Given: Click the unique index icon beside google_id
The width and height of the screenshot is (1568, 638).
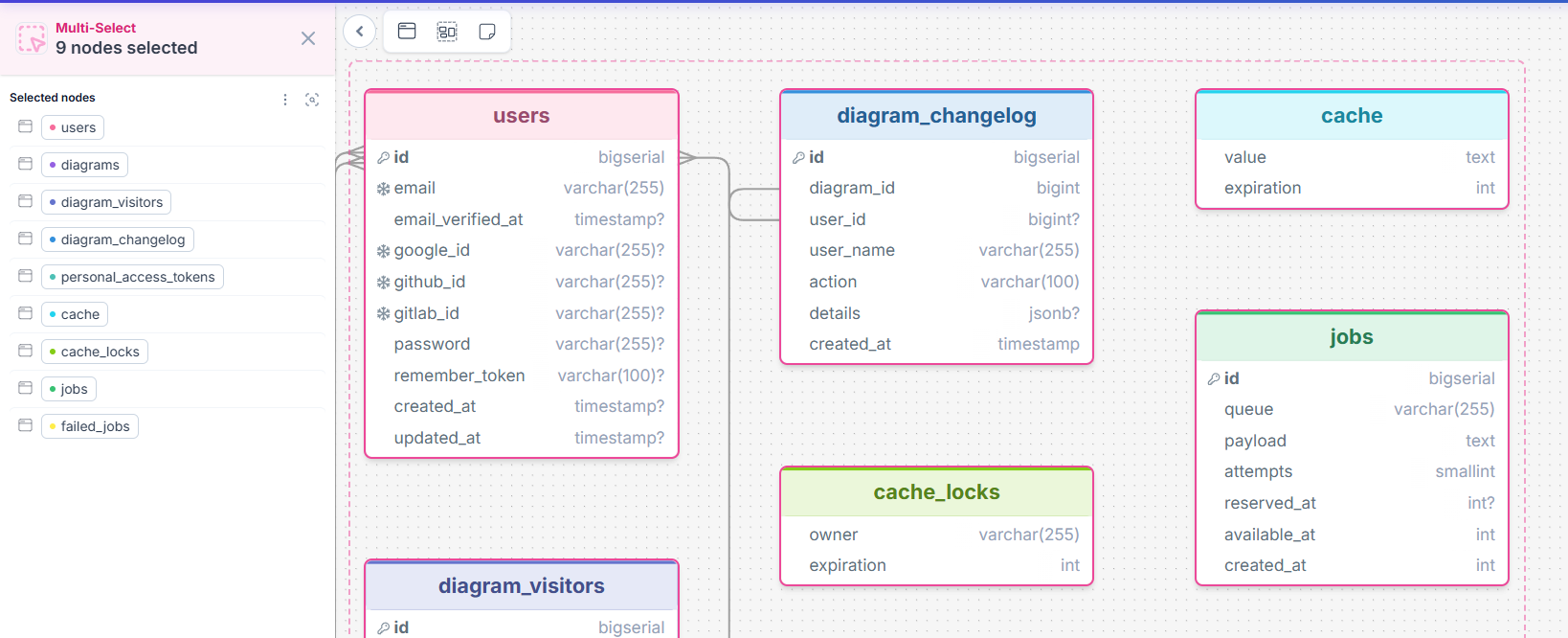Looking at the screenshot, I should (x=383, y=251).
